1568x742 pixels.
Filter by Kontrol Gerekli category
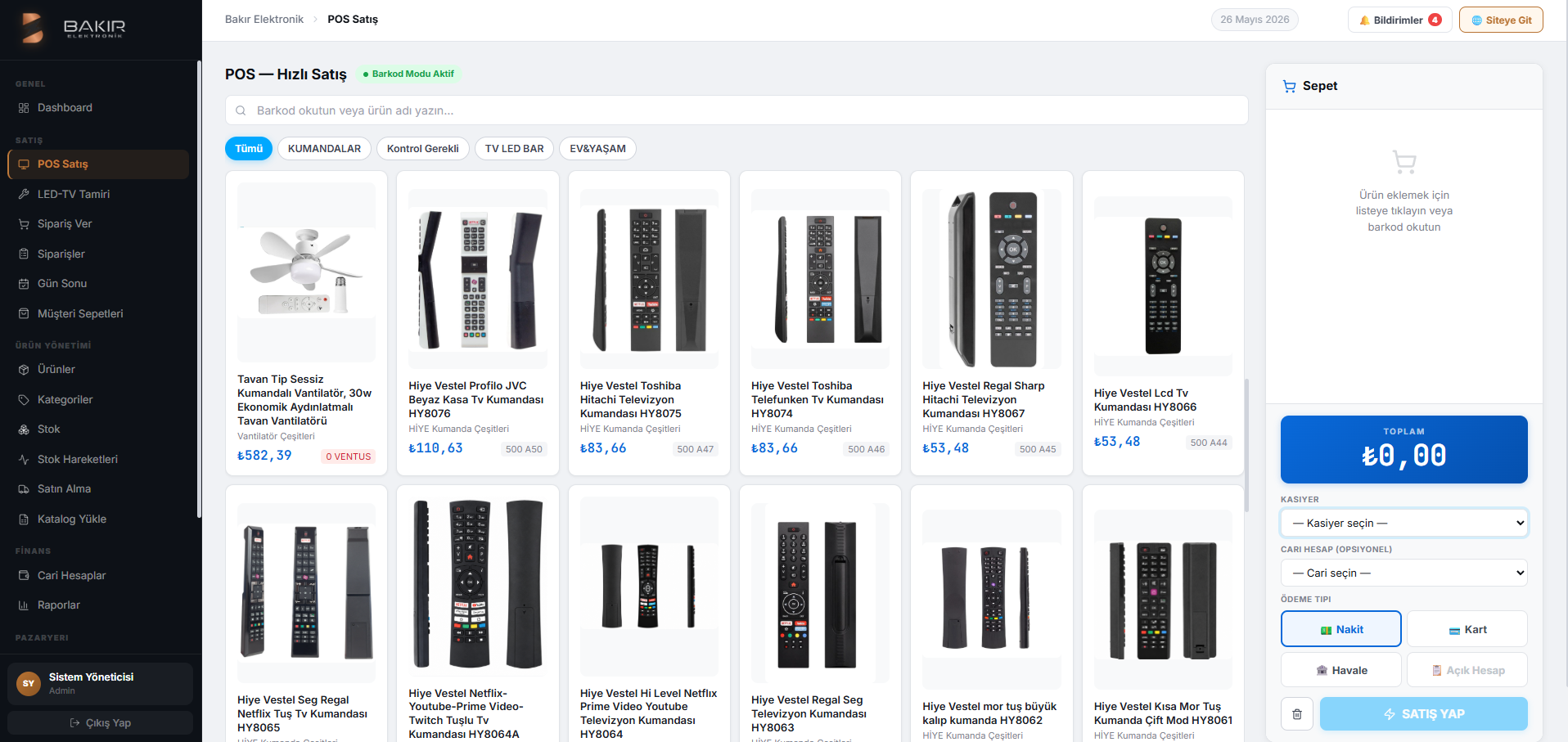pos(422,149)
